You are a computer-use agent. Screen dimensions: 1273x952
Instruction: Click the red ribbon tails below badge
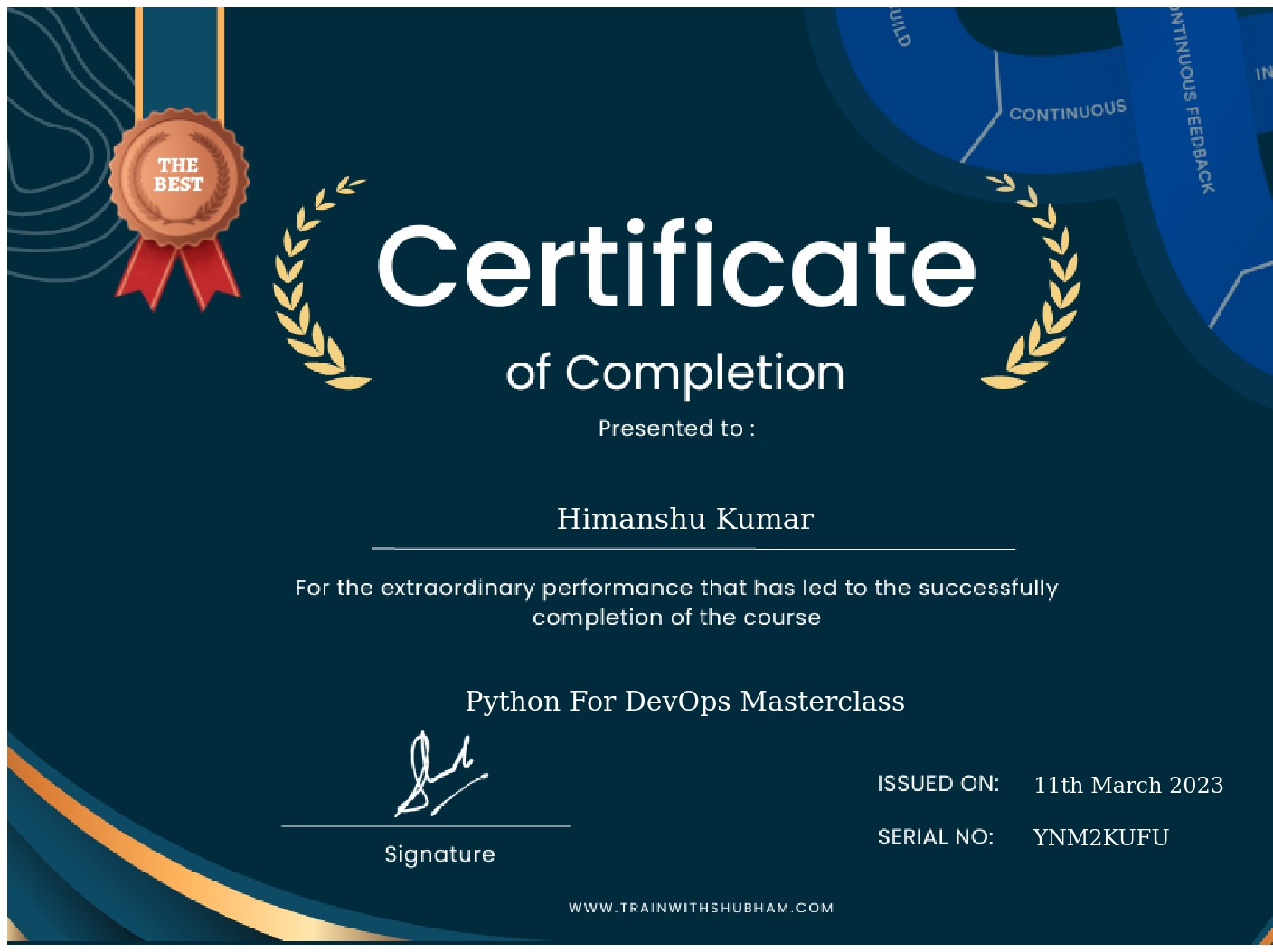tap(177, 271)
